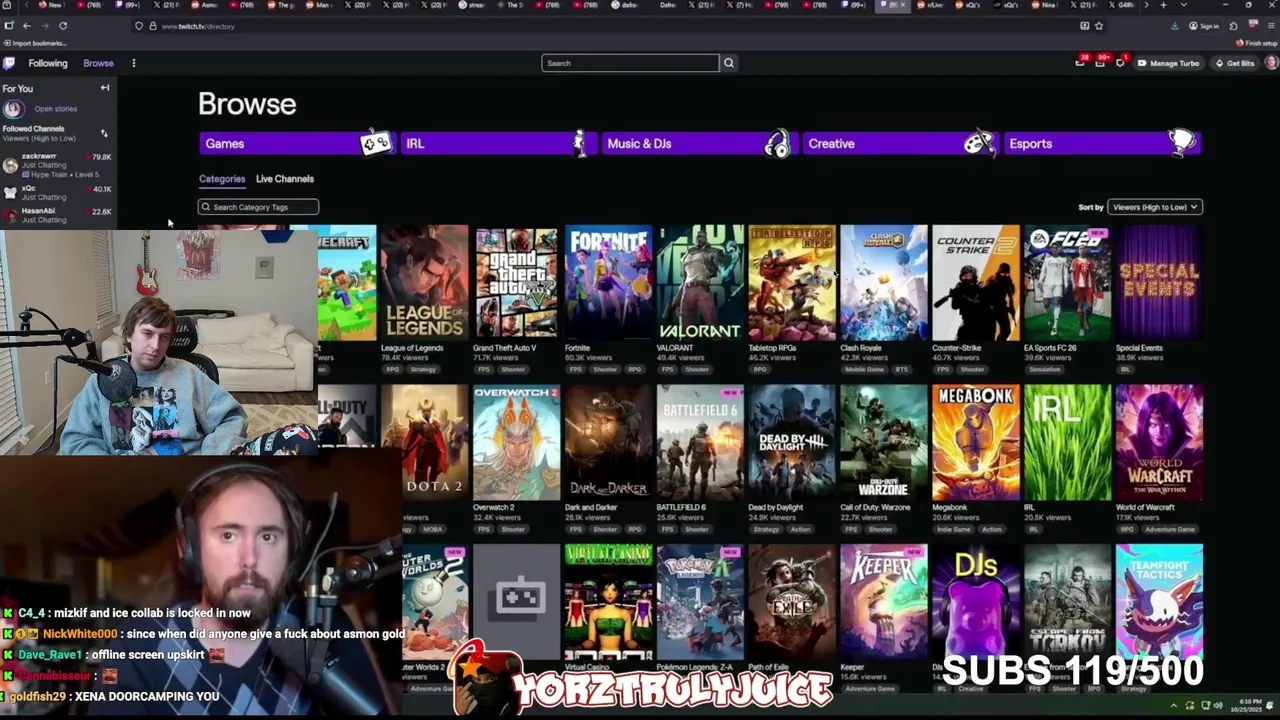1280x720 pixels.
Task: Open the three-dot More menu beside Browse
Action: click(x=133, y=63)
